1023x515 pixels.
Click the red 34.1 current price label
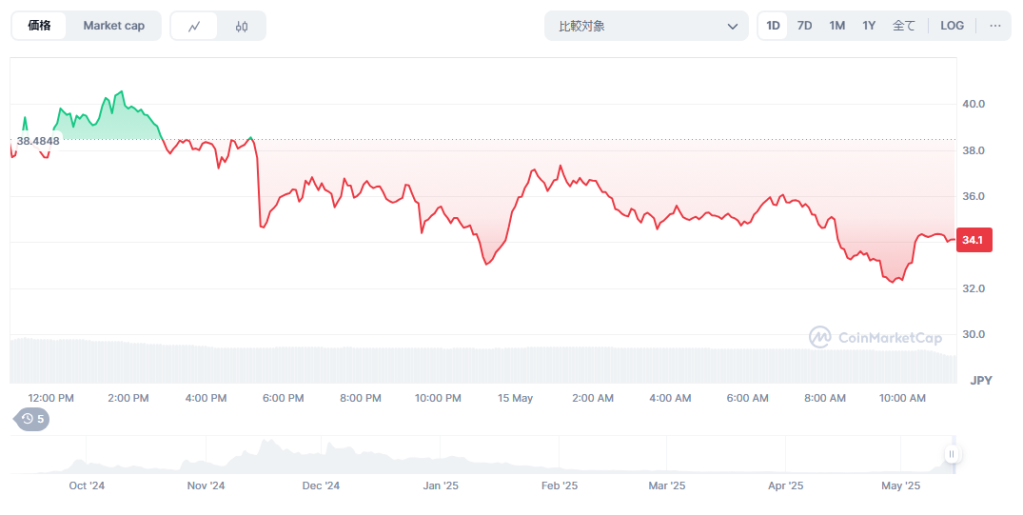[x=971, y=241]
